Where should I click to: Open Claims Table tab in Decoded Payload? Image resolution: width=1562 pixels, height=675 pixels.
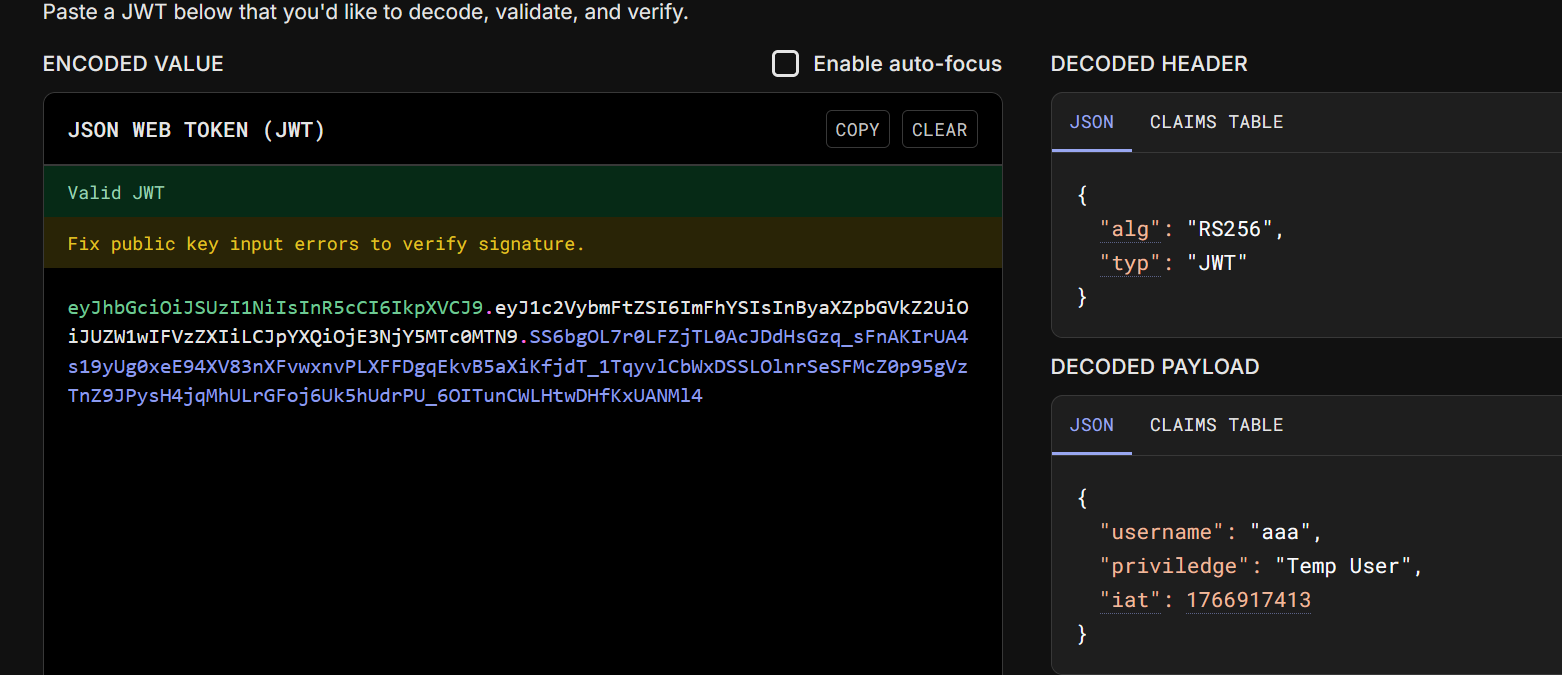[1216, 425]
